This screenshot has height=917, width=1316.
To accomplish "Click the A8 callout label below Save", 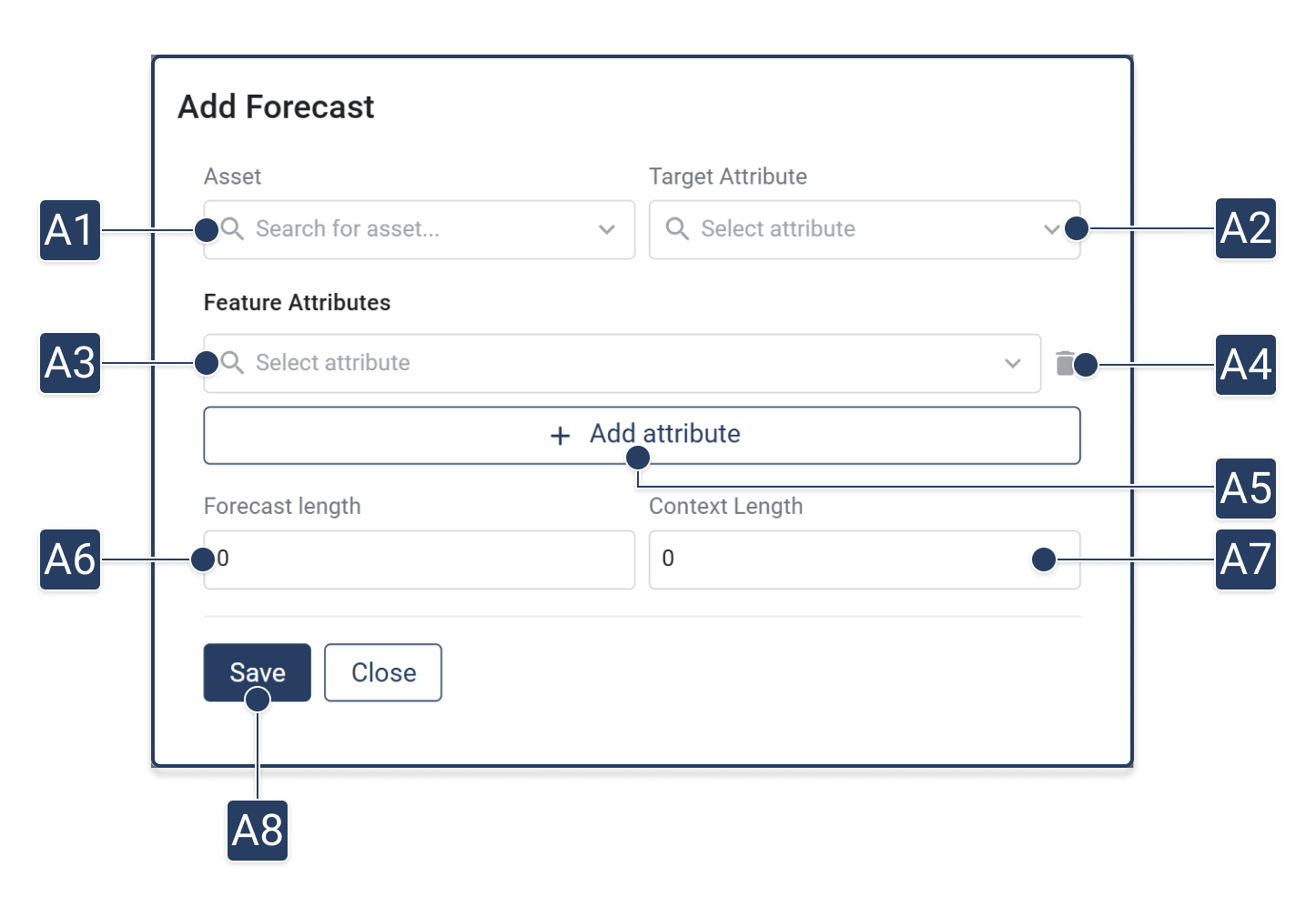I will click(x=258, y=830).
